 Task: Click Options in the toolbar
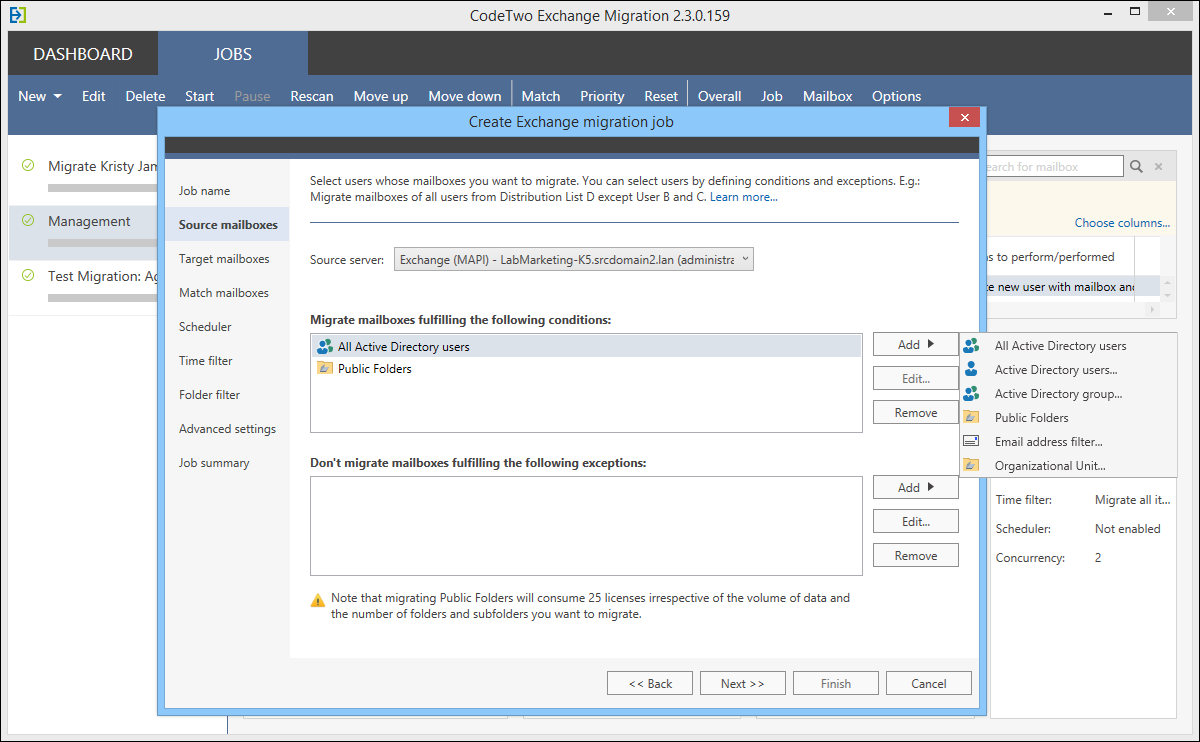tap(897, 96)
